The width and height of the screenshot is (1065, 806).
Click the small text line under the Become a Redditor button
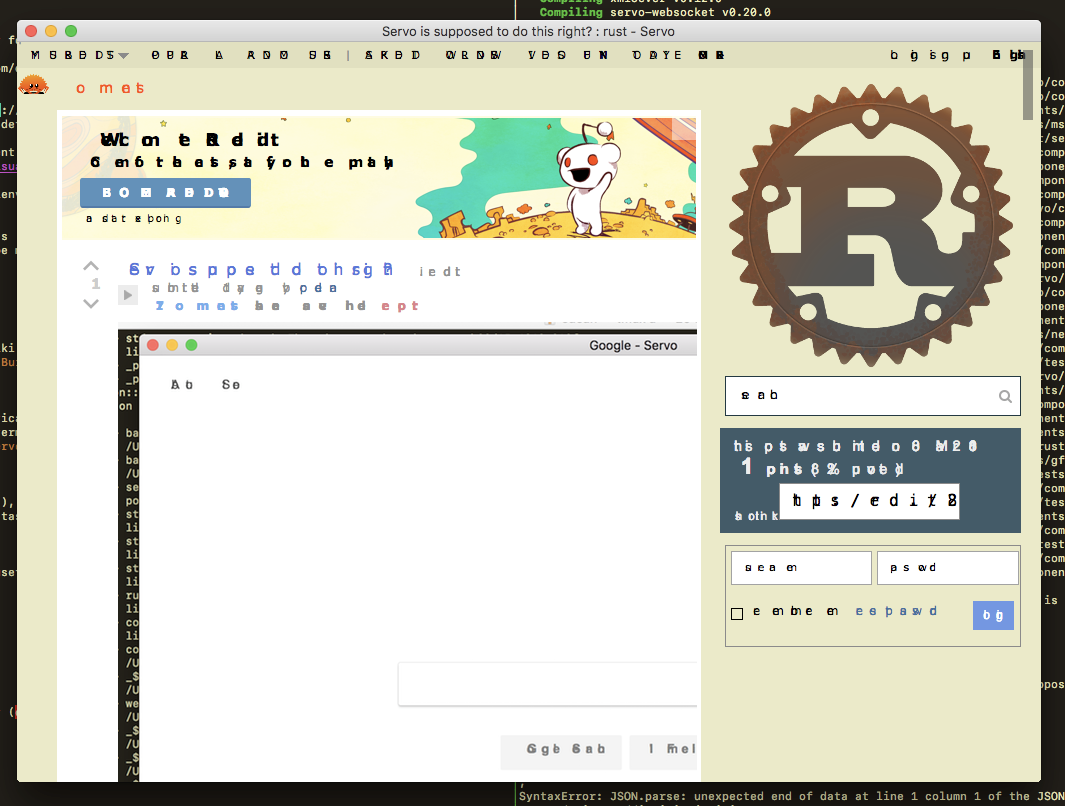click(134, 219)
